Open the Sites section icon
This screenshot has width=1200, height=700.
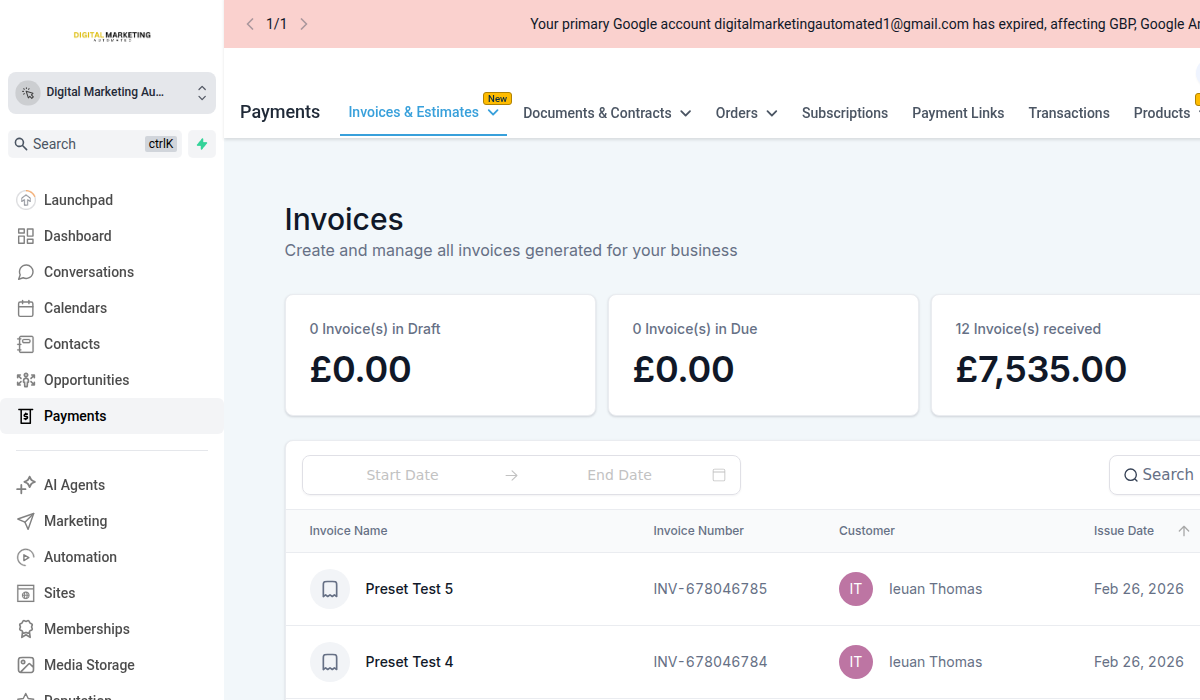click(25, 592)
